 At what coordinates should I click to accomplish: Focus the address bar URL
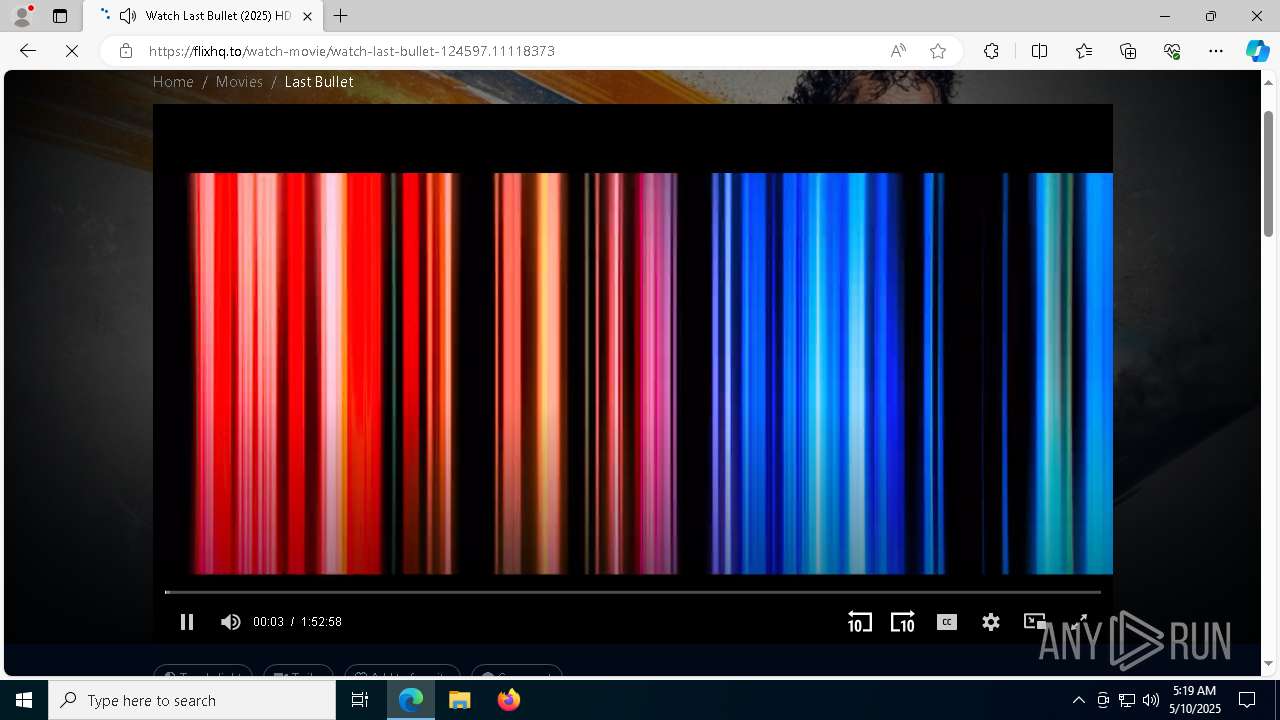(x=352, y=51)
